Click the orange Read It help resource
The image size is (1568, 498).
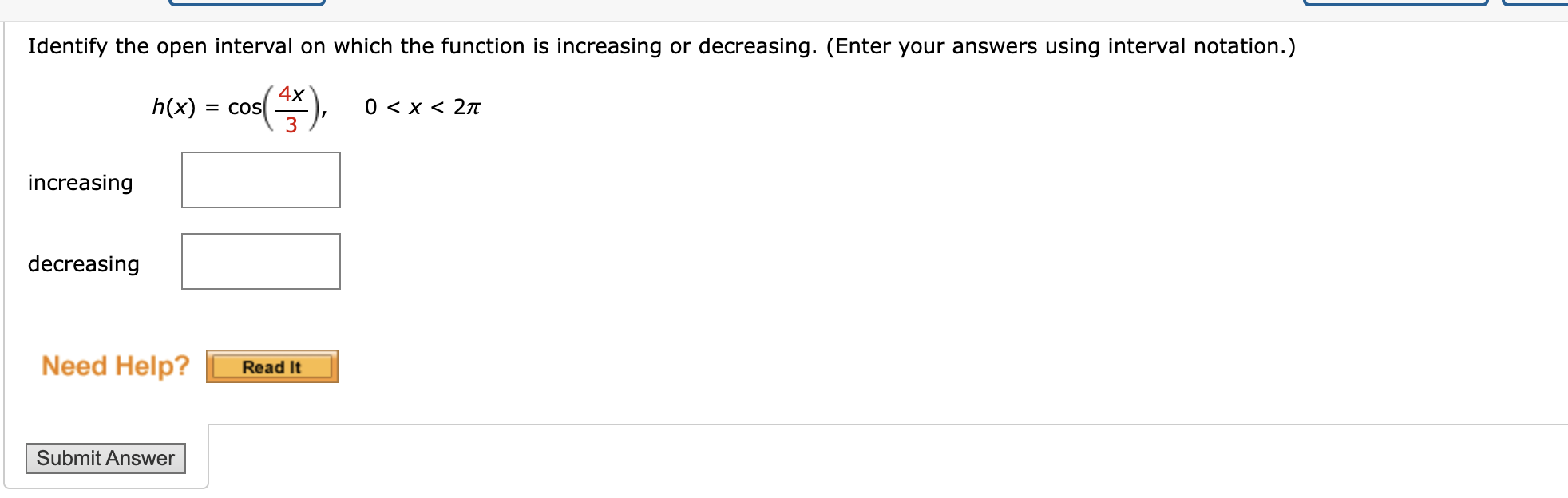[x=273, y=367]
